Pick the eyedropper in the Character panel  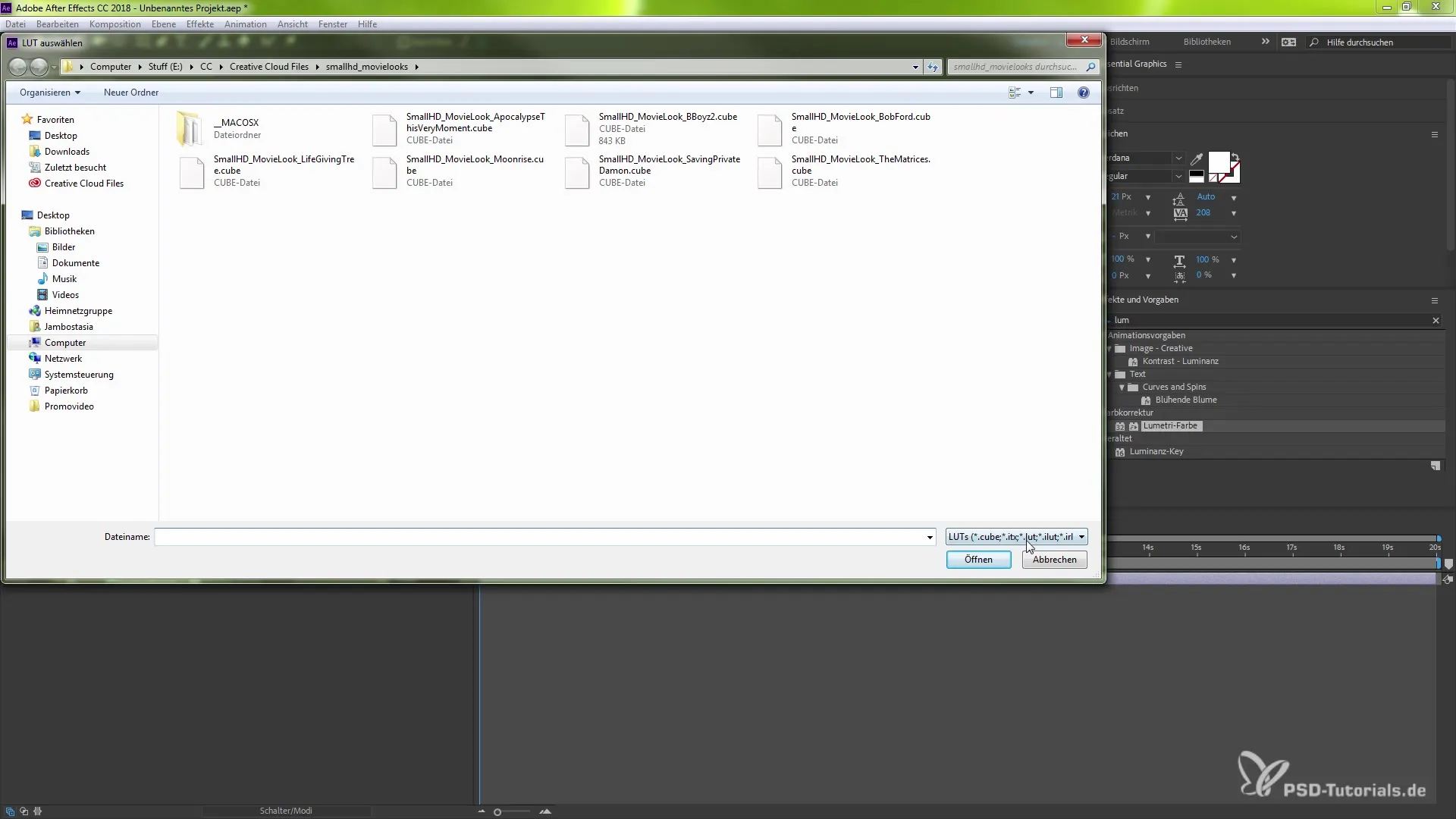click(x=1197, y=158)
